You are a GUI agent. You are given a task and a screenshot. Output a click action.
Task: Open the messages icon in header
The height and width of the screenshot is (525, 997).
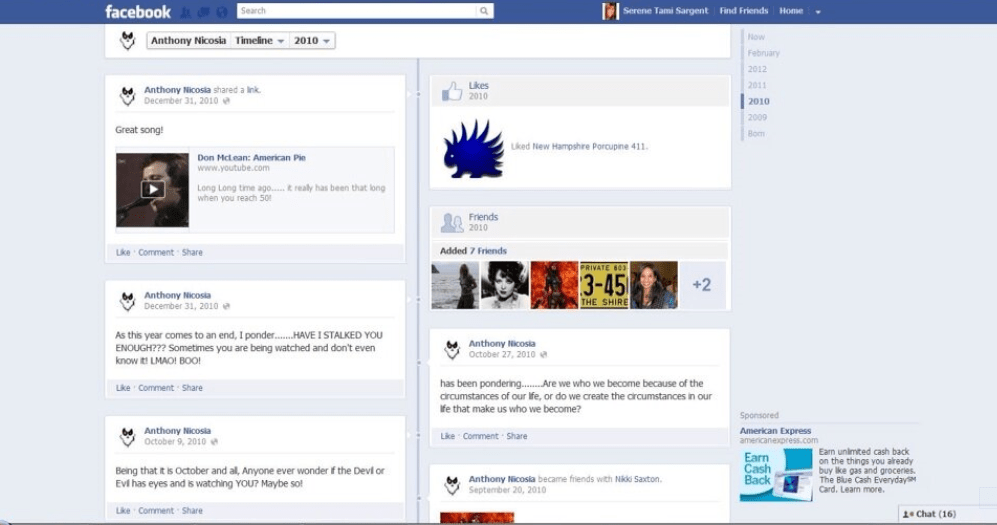(x=204, y=12)
